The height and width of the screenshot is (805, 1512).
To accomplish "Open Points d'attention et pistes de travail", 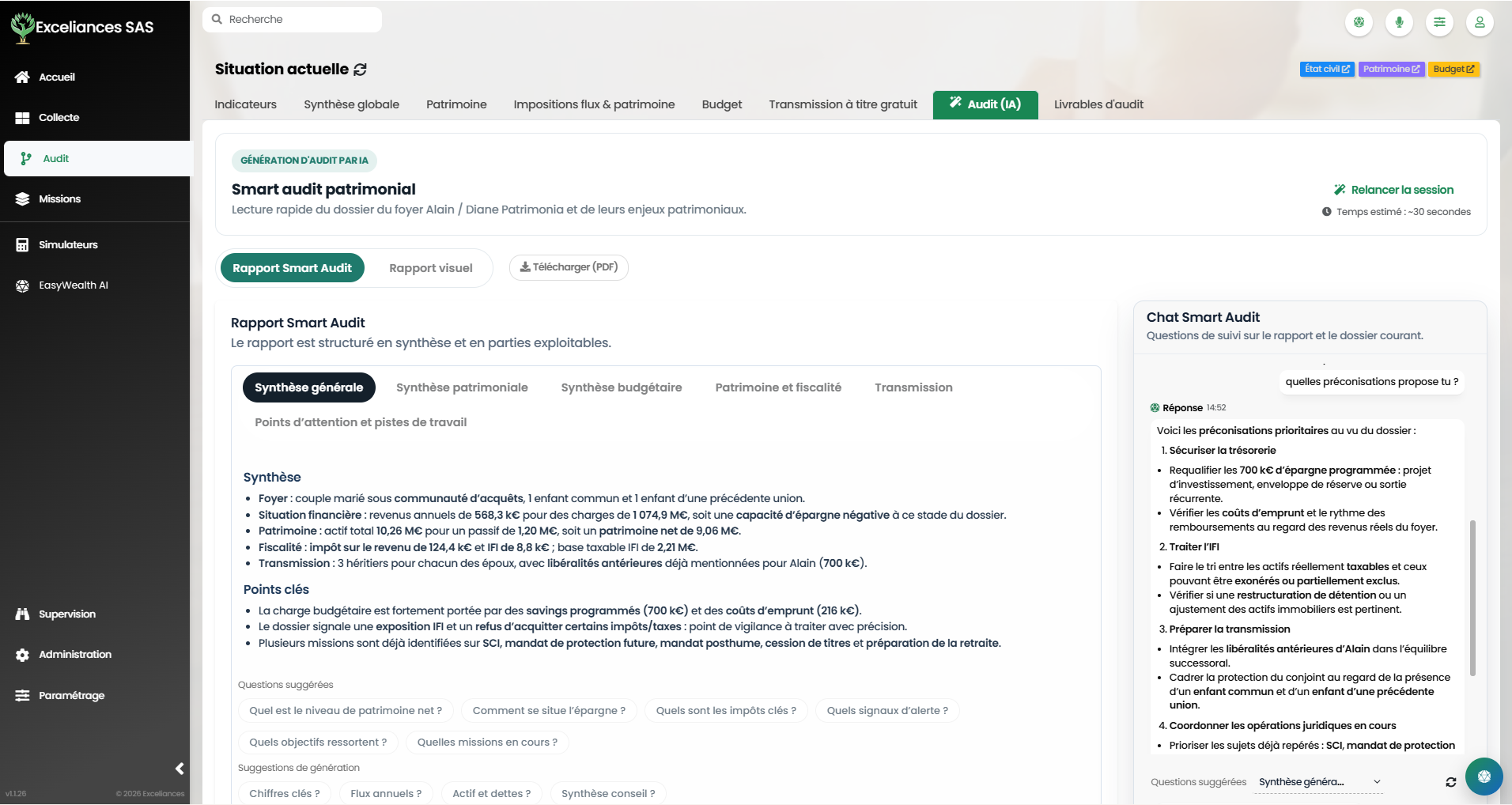I will pyautogui.click(x=361, y=422).
